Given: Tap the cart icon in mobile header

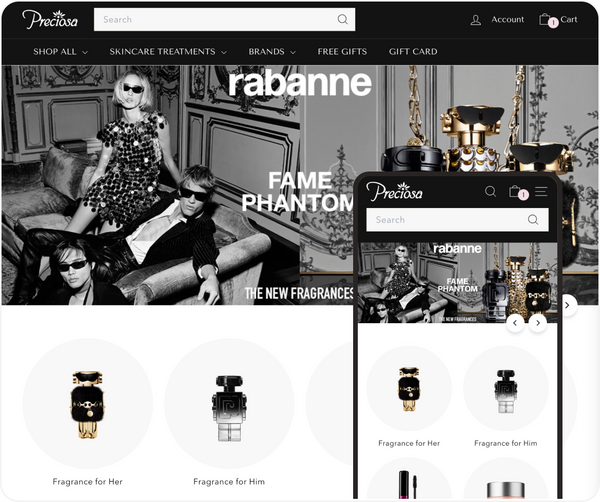Looking at the screenshot, I should click(516, 191).
